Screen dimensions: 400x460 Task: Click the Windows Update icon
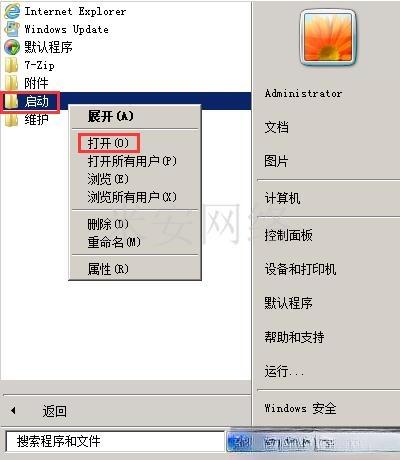click(x=12, y=29)
